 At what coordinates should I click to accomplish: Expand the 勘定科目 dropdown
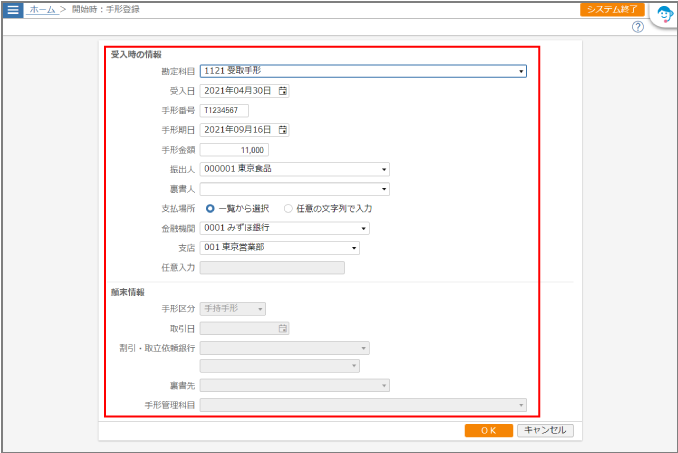click(521, 72)
